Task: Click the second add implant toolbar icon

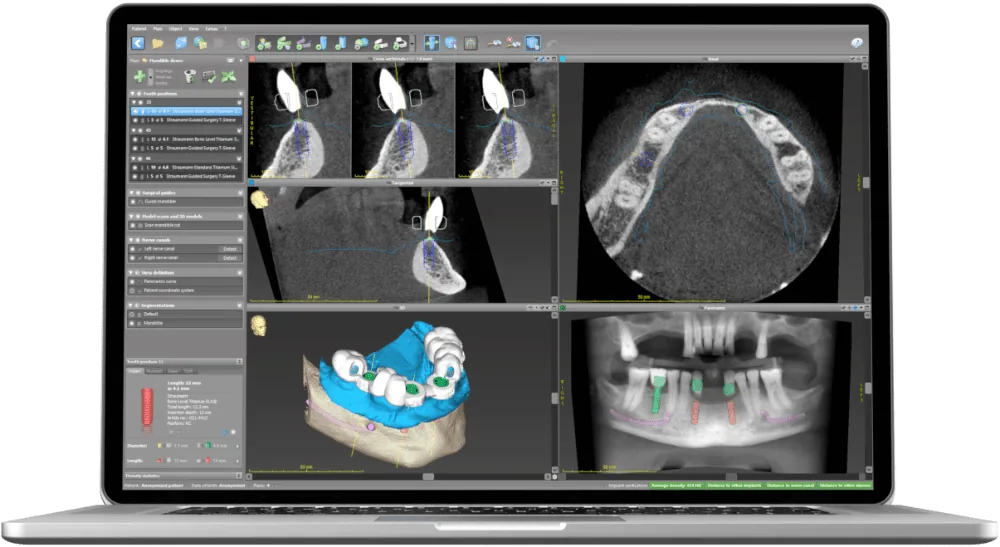Action: tap(284, 43)
